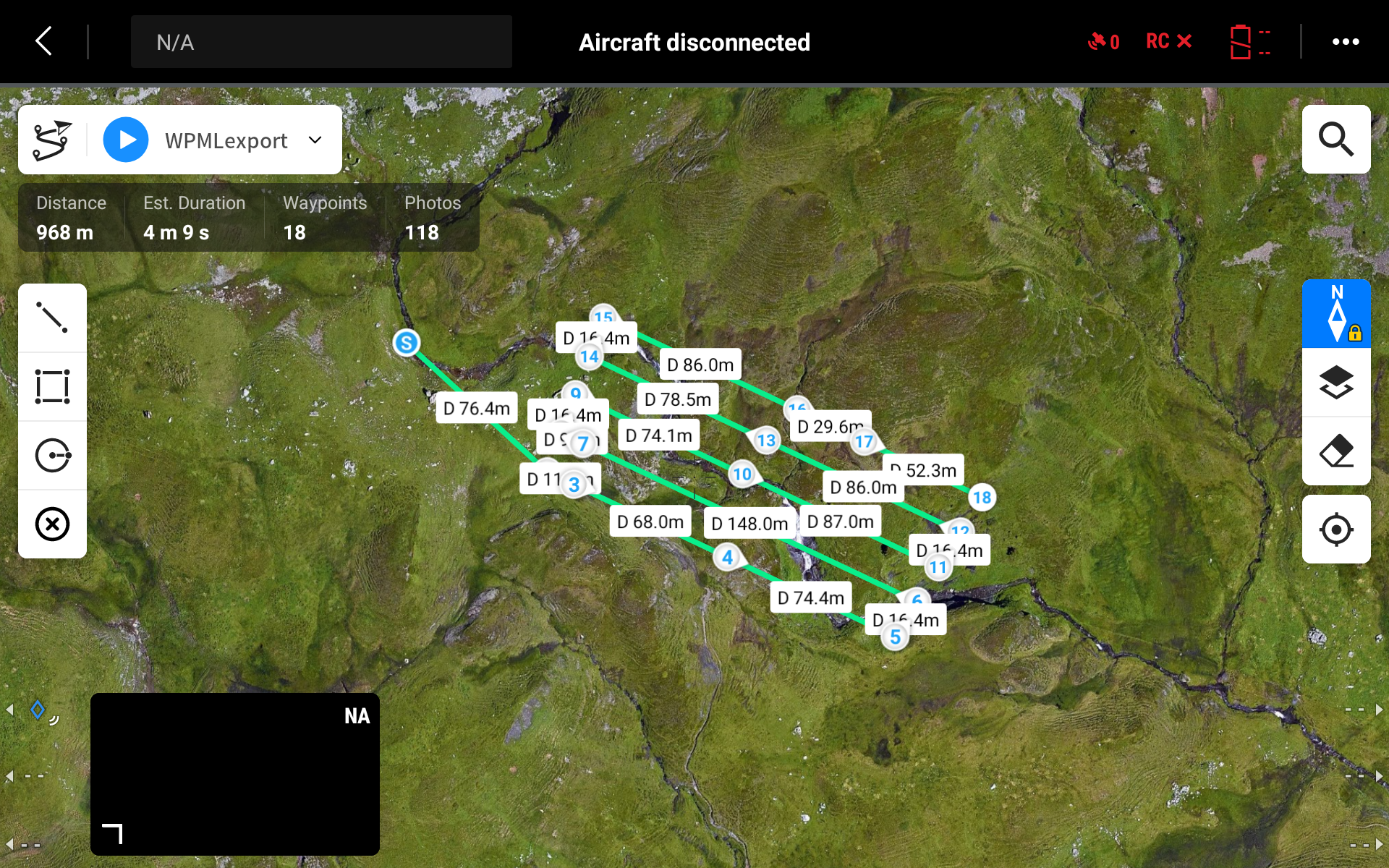Image resolution: width=1389 pixels, height=868 pixels.
Task: Open the three-dot more menu
Action: [x=1345, y=41]
